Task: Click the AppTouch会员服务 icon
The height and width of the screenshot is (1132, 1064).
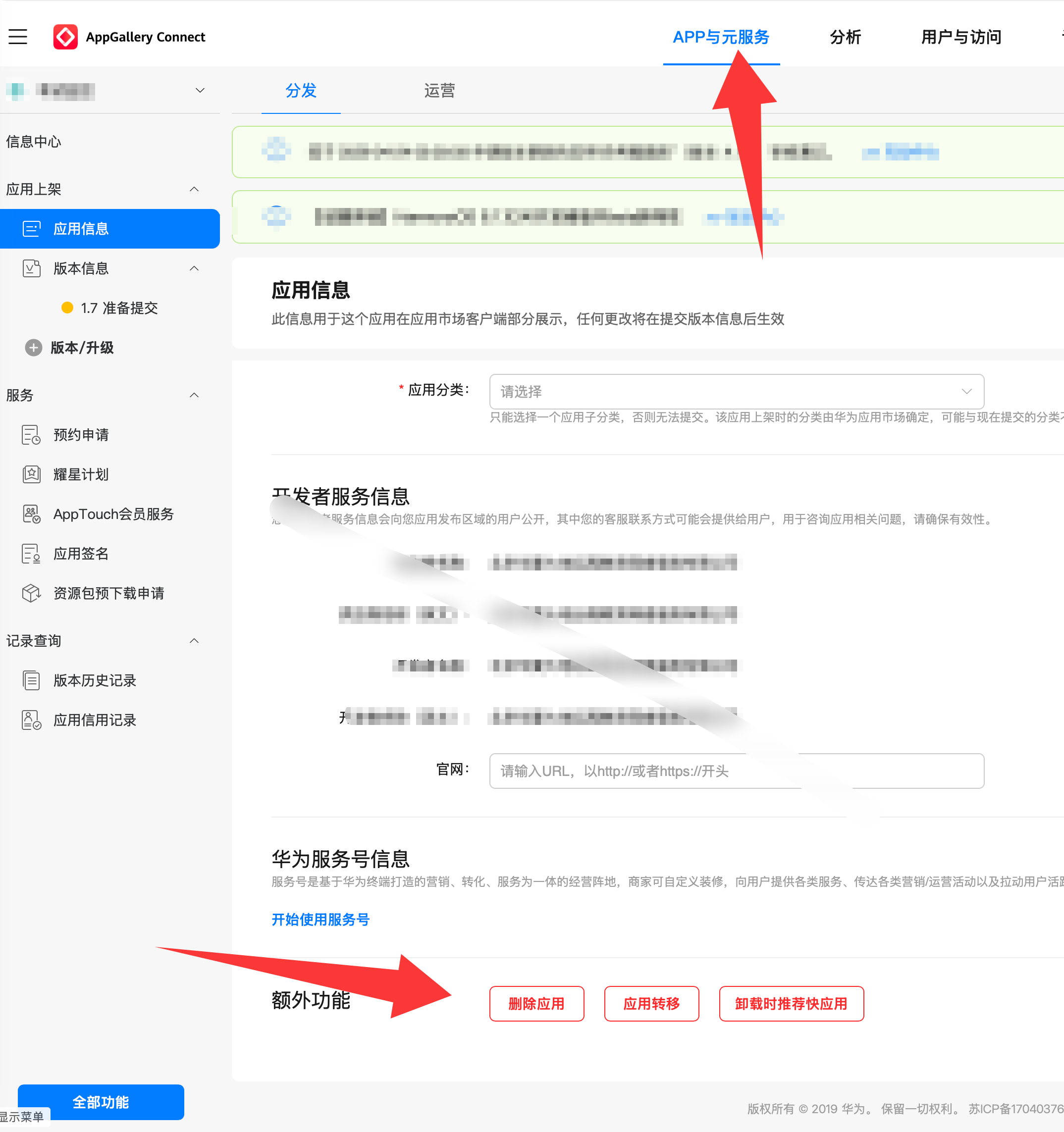Action: coord(32,514)
